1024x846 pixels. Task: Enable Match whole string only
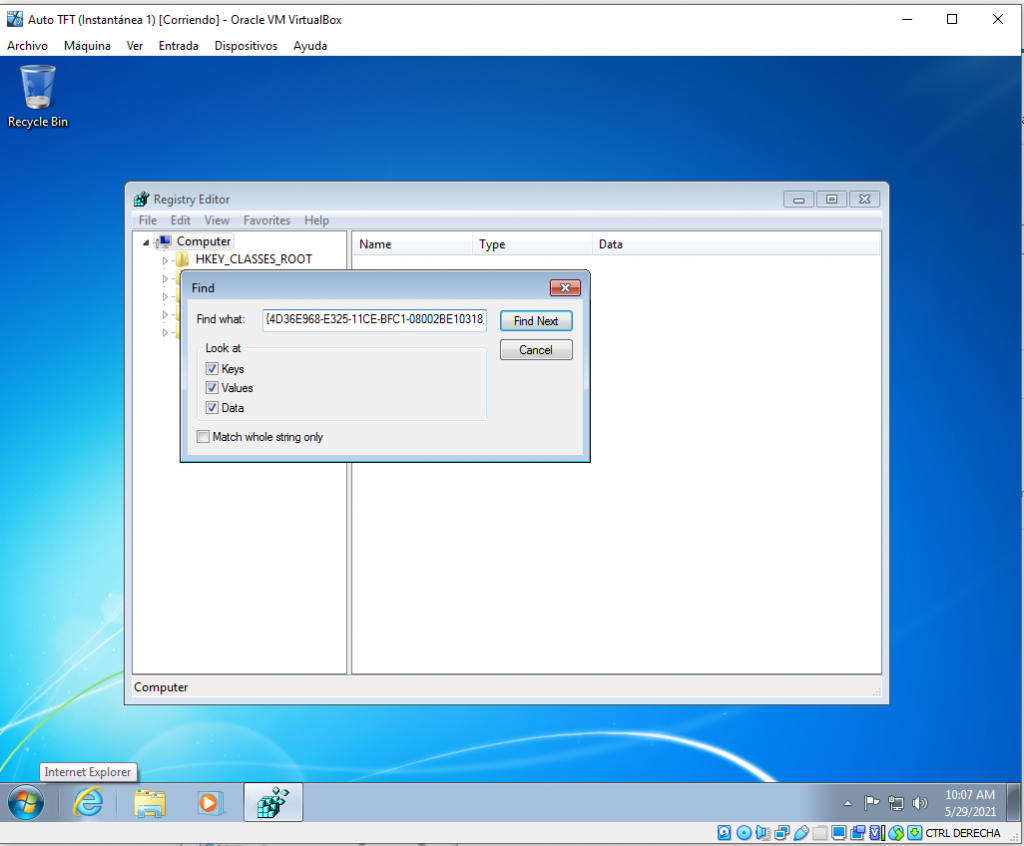pos(204,437)
